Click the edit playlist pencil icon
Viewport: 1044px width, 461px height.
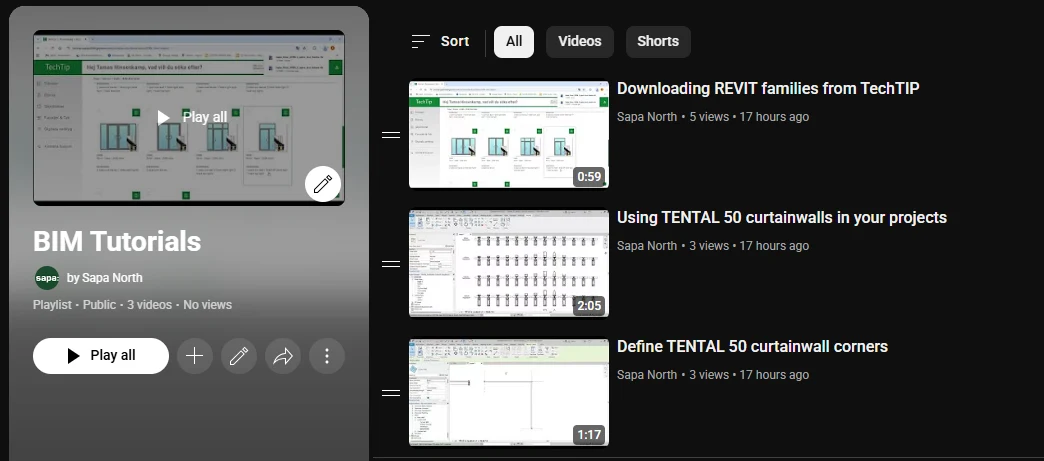(x=238, y=356)
